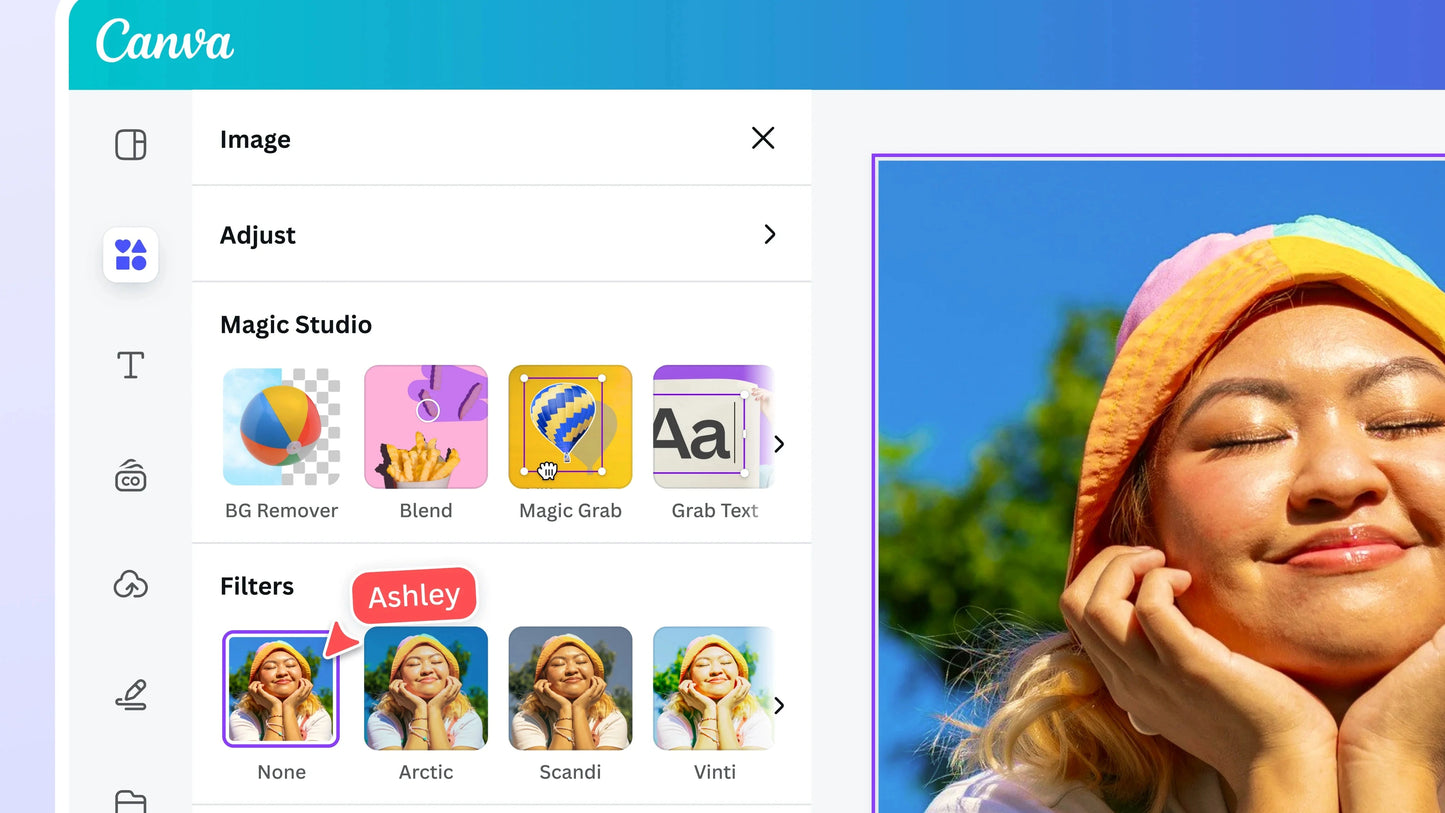Select the None filter thumbnail

(x=281, y=689)
